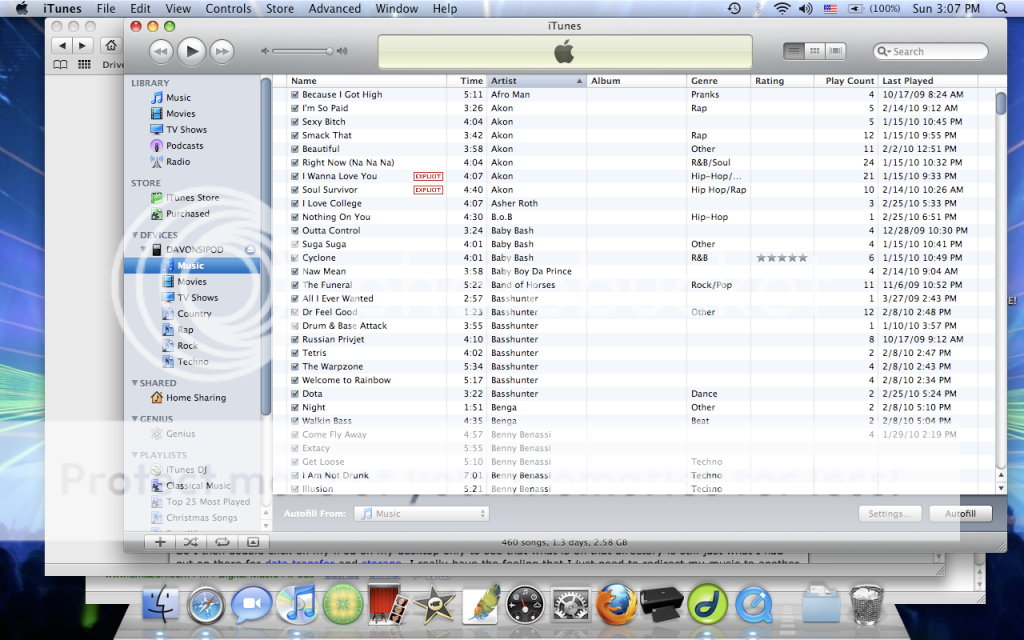
Task: Open the battery status menu
Action: click(x=874, y=8)
